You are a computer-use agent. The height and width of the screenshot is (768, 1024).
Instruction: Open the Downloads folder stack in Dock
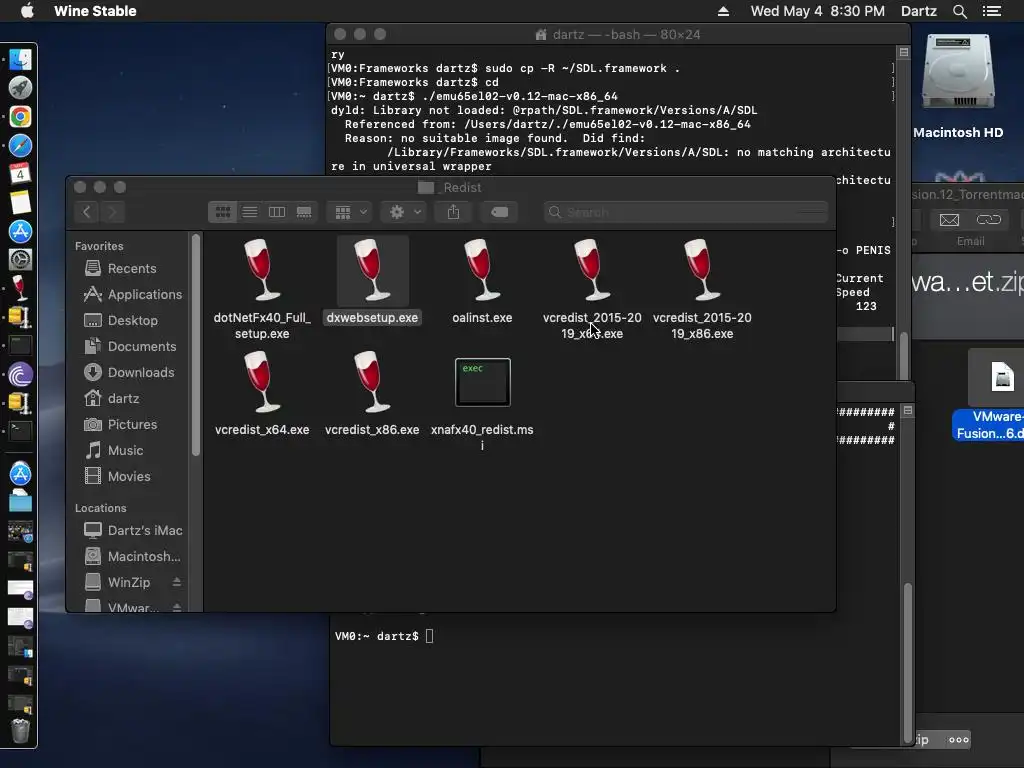click(20, 502)
